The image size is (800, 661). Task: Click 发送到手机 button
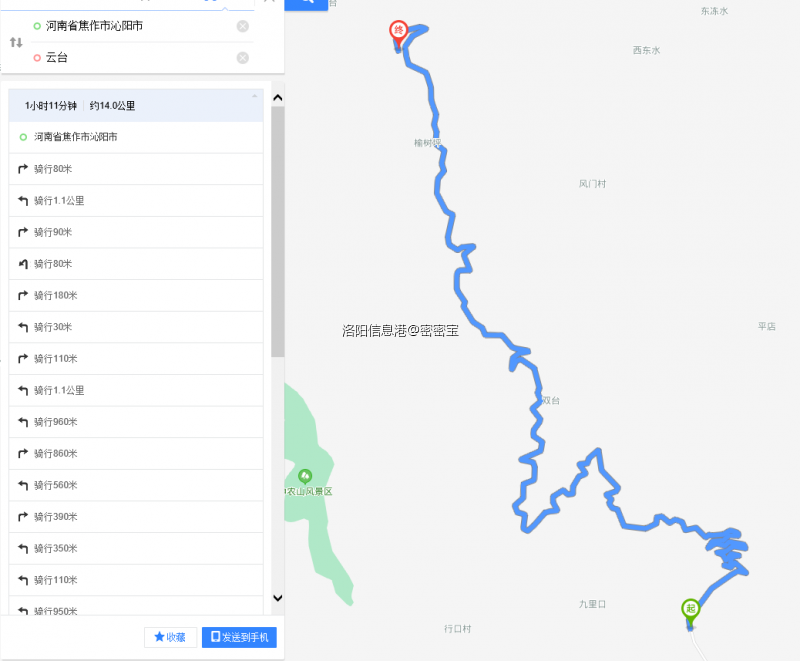(x=239, y=637)
